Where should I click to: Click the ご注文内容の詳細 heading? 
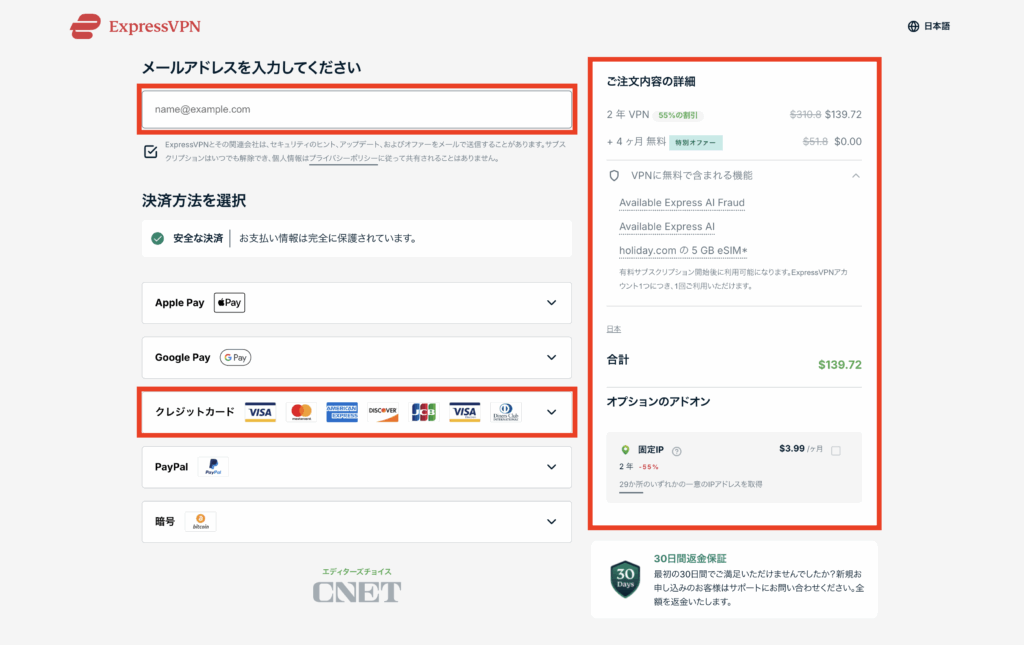(x=650, y=82)
